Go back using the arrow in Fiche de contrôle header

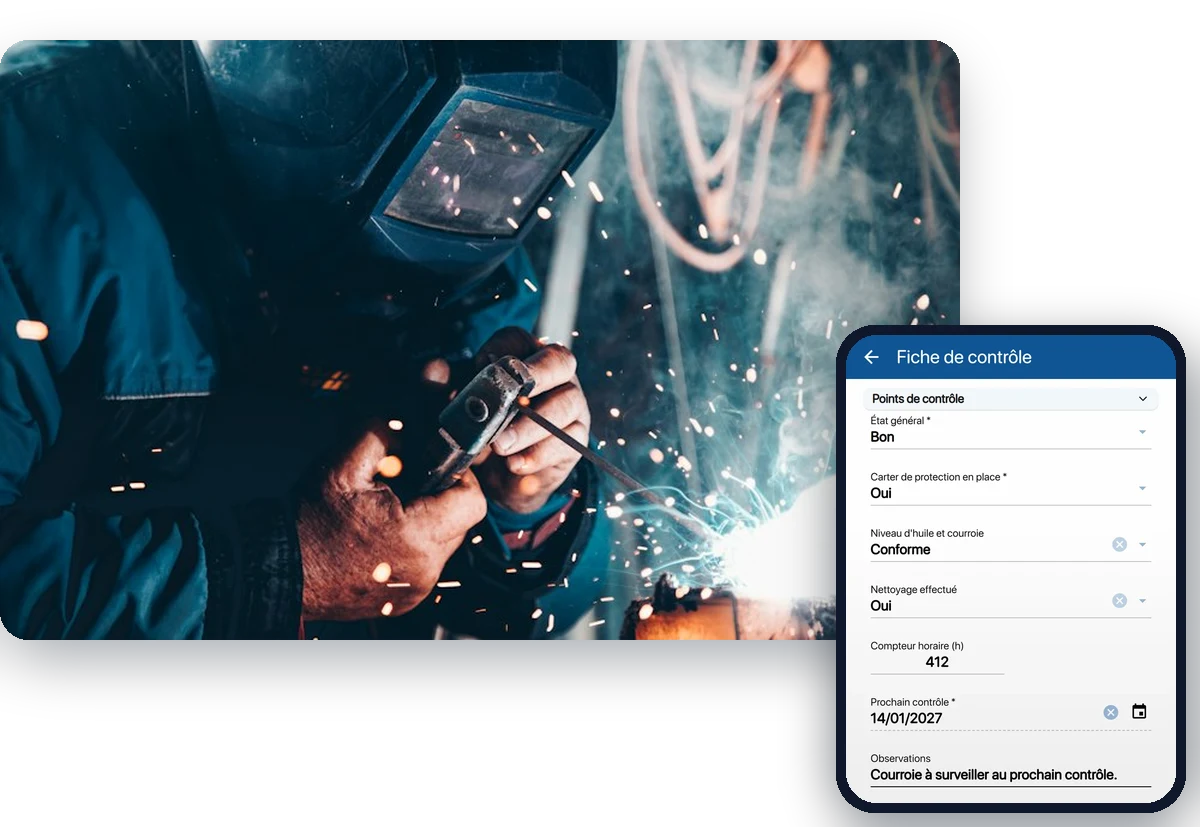[871, 357]
